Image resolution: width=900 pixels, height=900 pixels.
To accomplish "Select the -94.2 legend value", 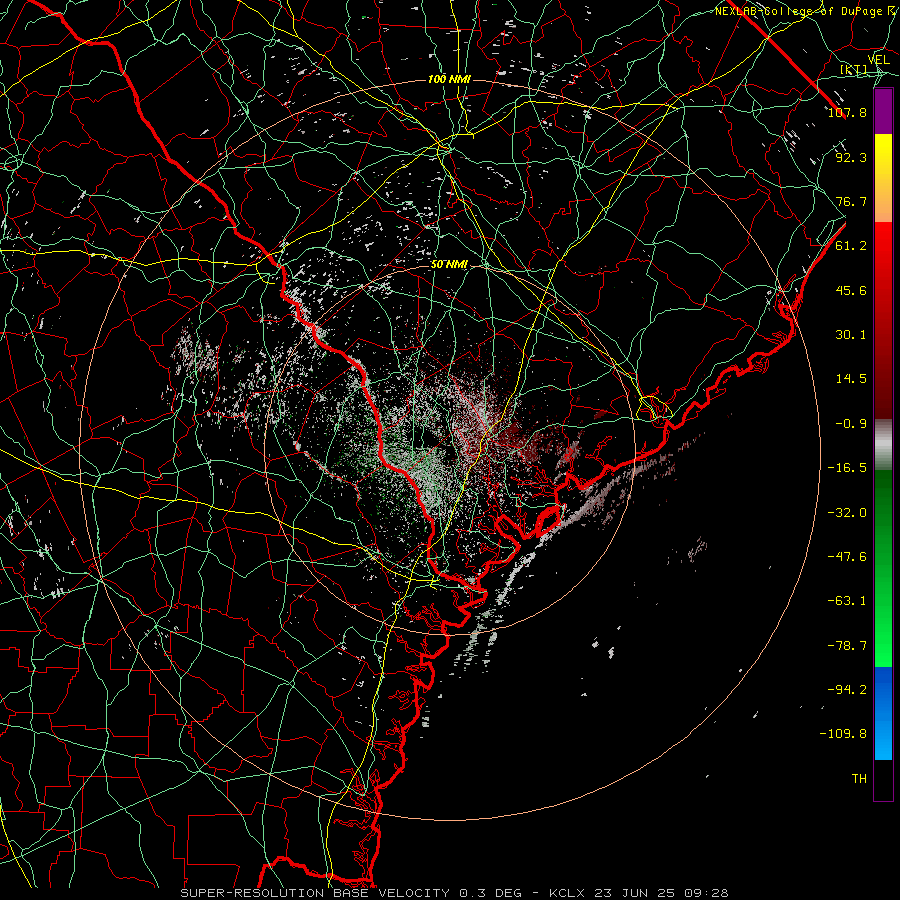I will (847, 690).
